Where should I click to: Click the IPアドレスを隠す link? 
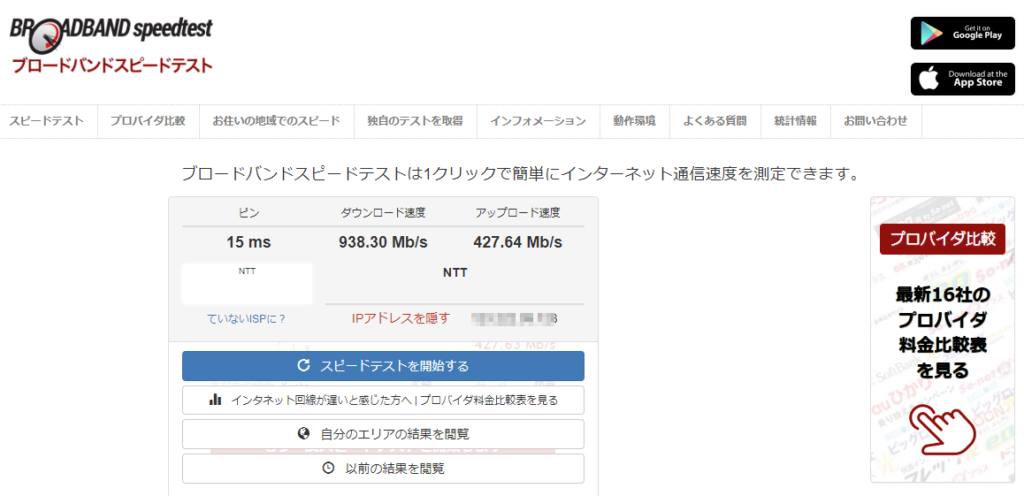[x=401, y=319]
